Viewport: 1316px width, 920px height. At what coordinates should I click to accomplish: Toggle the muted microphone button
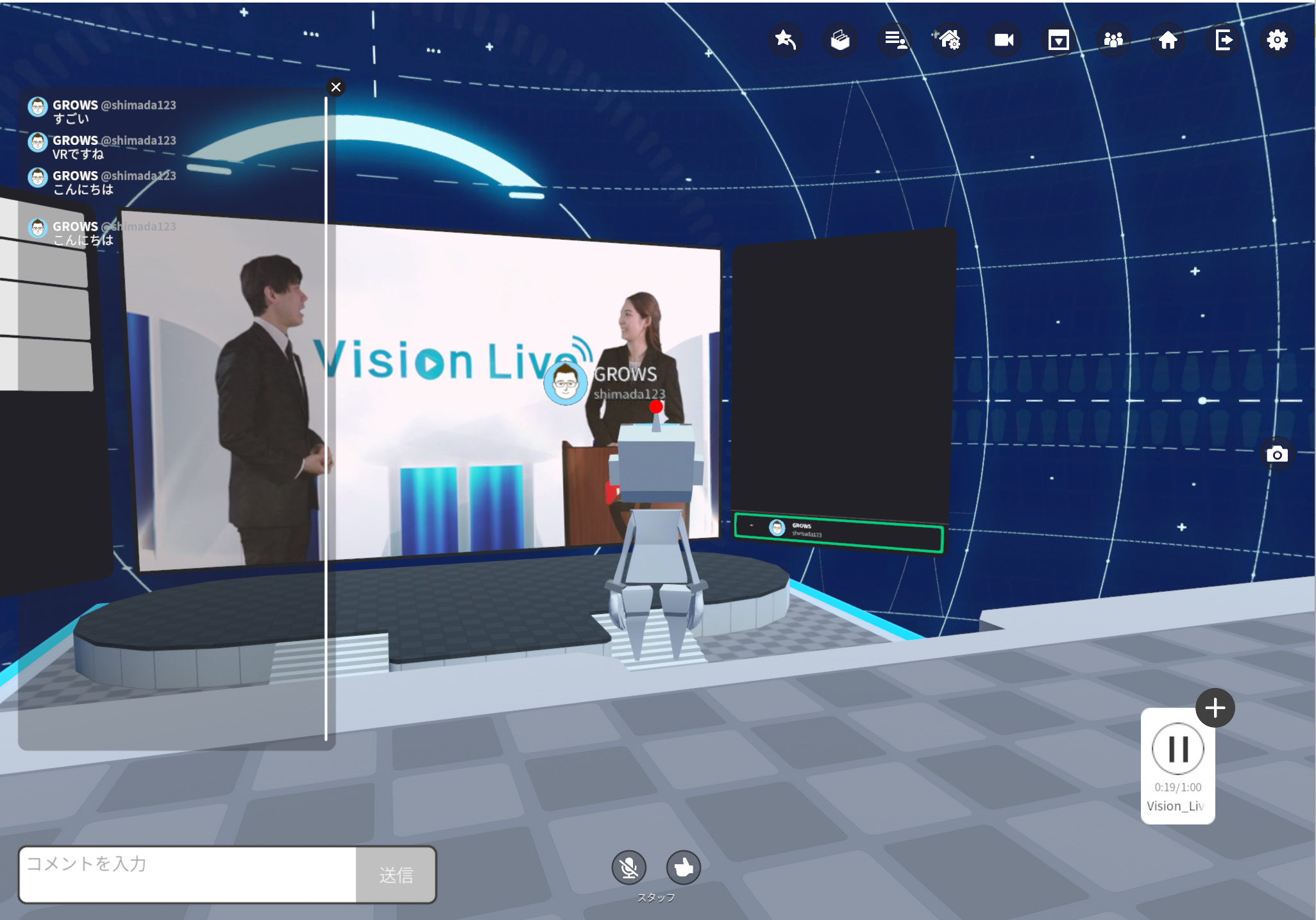[x=629, y=868]
